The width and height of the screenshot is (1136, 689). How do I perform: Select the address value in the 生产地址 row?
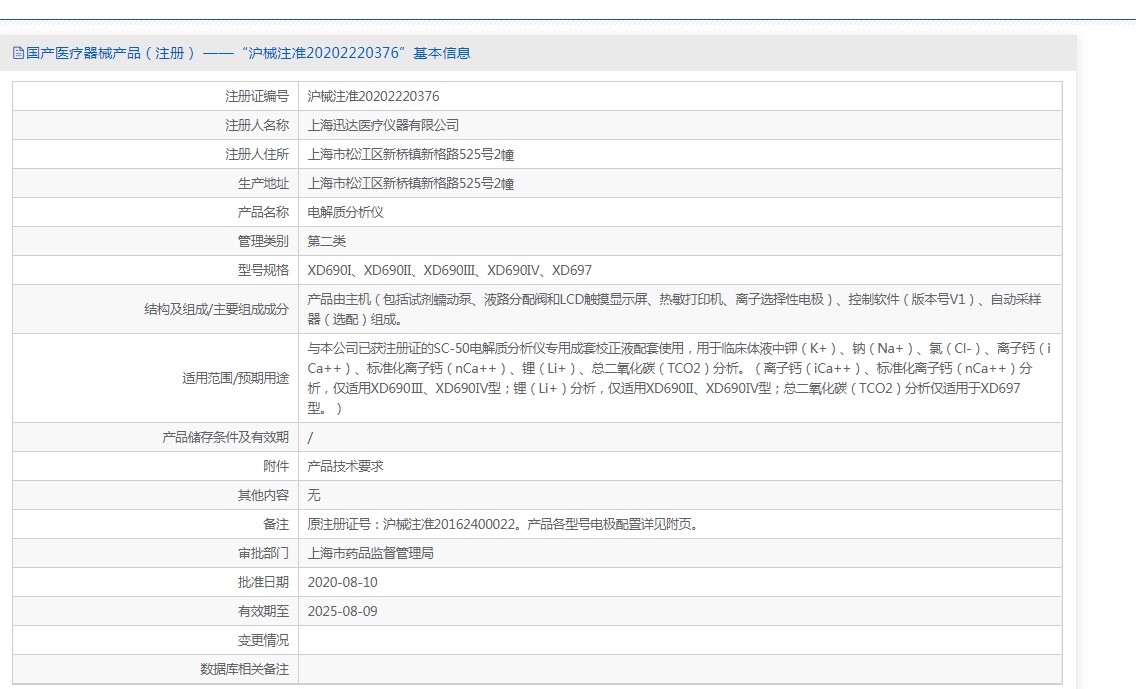coord(411,183)
